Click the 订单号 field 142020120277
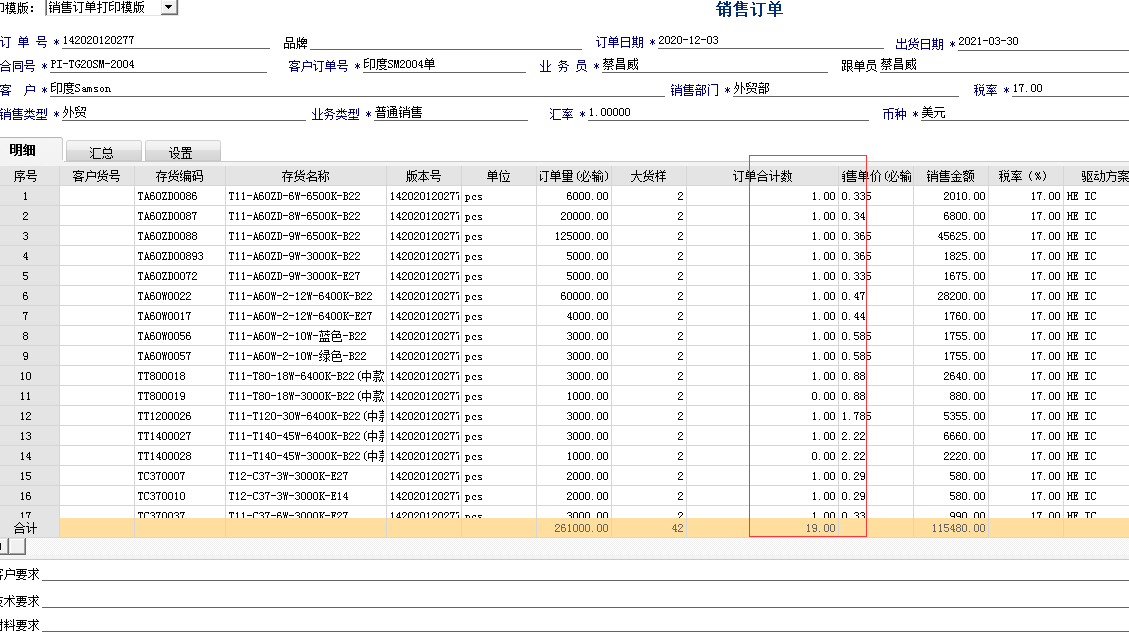The width and height of the screenshot is (1129, 636). [165, 41]
